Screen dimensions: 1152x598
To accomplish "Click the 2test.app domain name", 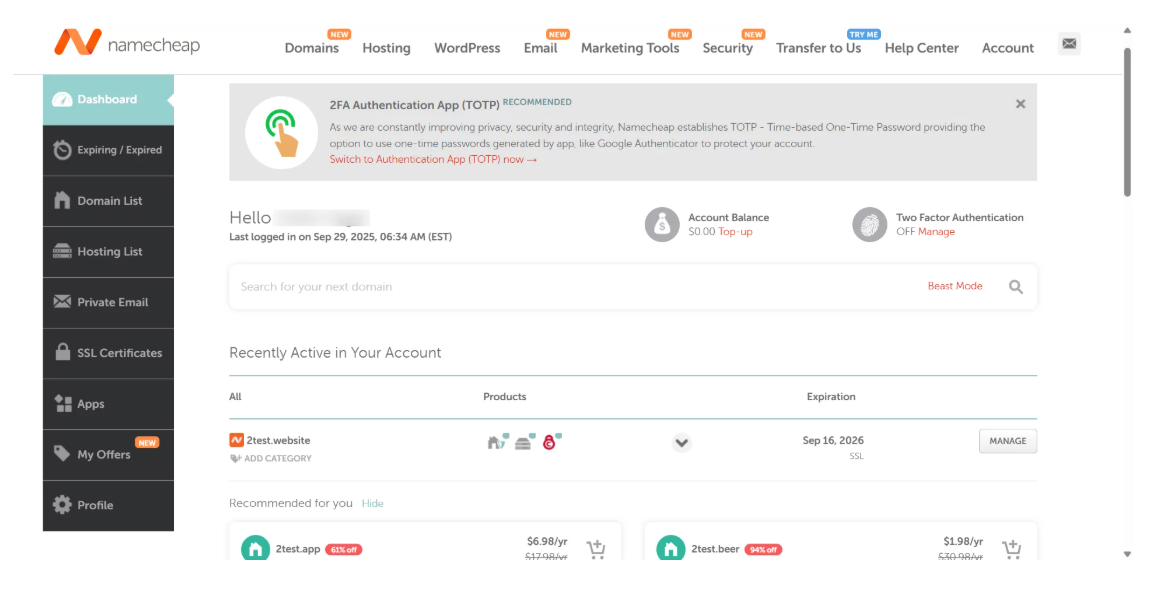I will [x=298, y=549].
